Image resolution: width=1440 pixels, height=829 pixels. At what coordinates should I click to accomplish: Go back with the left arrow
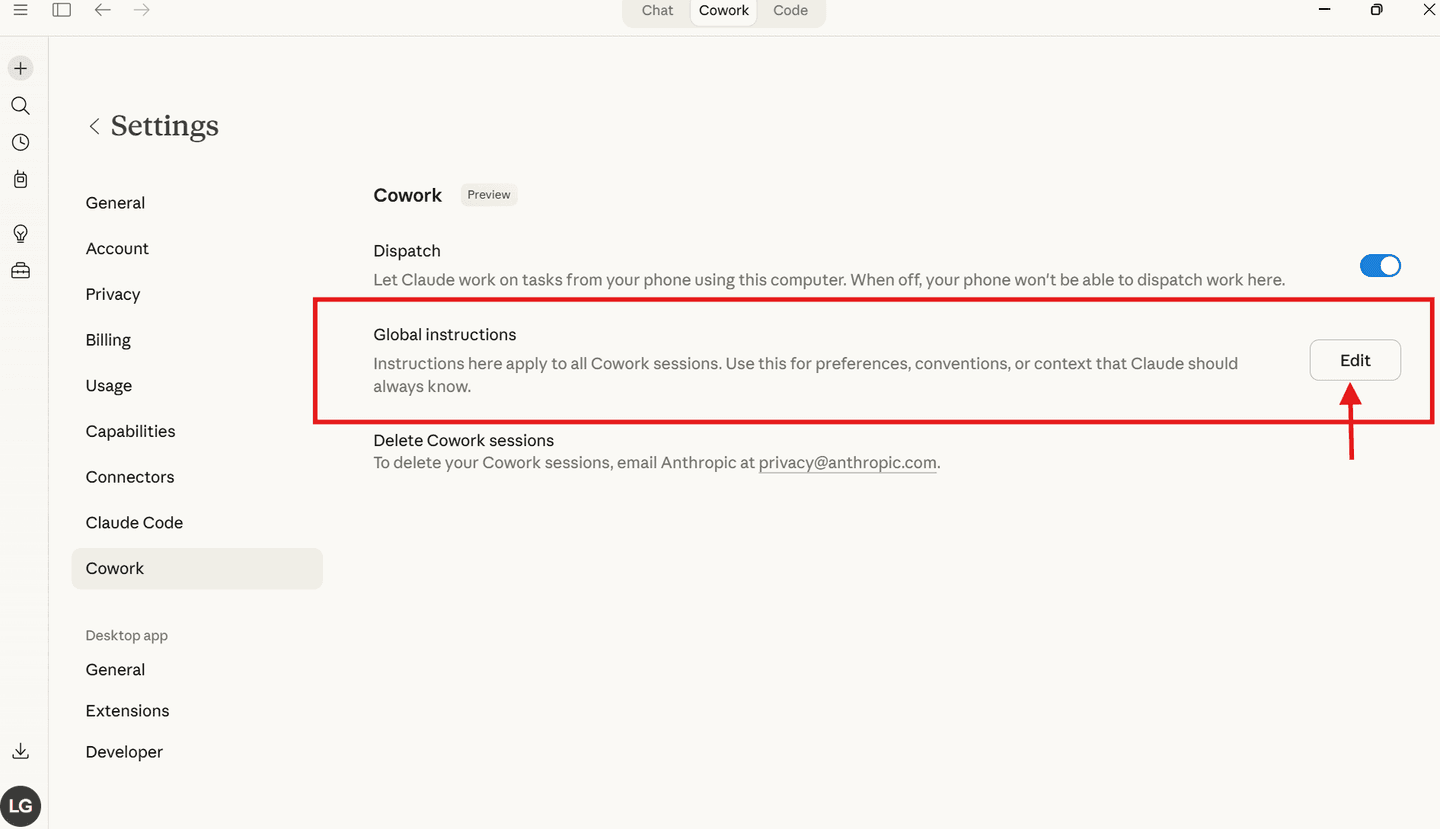tap(102, 10)
